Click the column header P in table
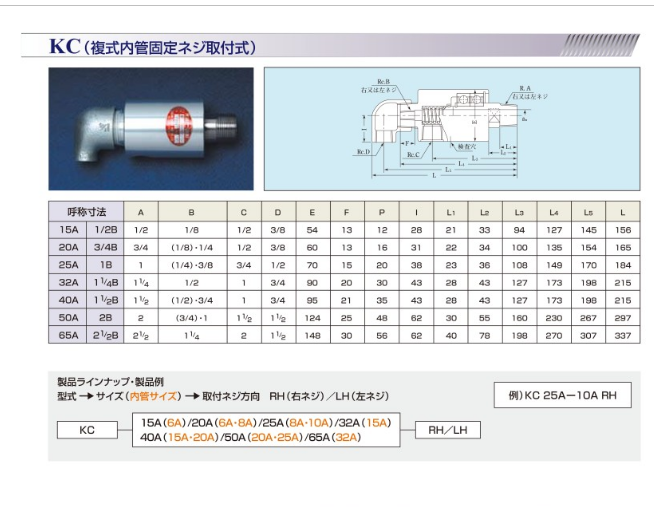The height and width of the screenshot is (507, 654). 382,212
